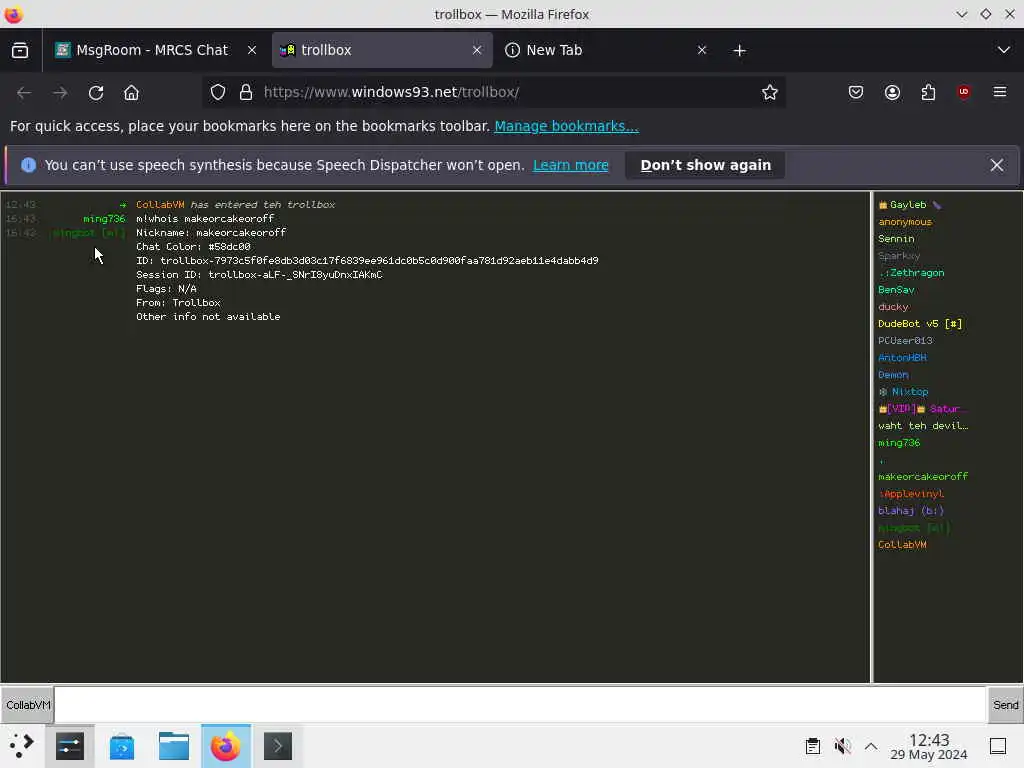Click muted audio volume tray icon
1024x768 pixels.
click(x=842, y=746)
